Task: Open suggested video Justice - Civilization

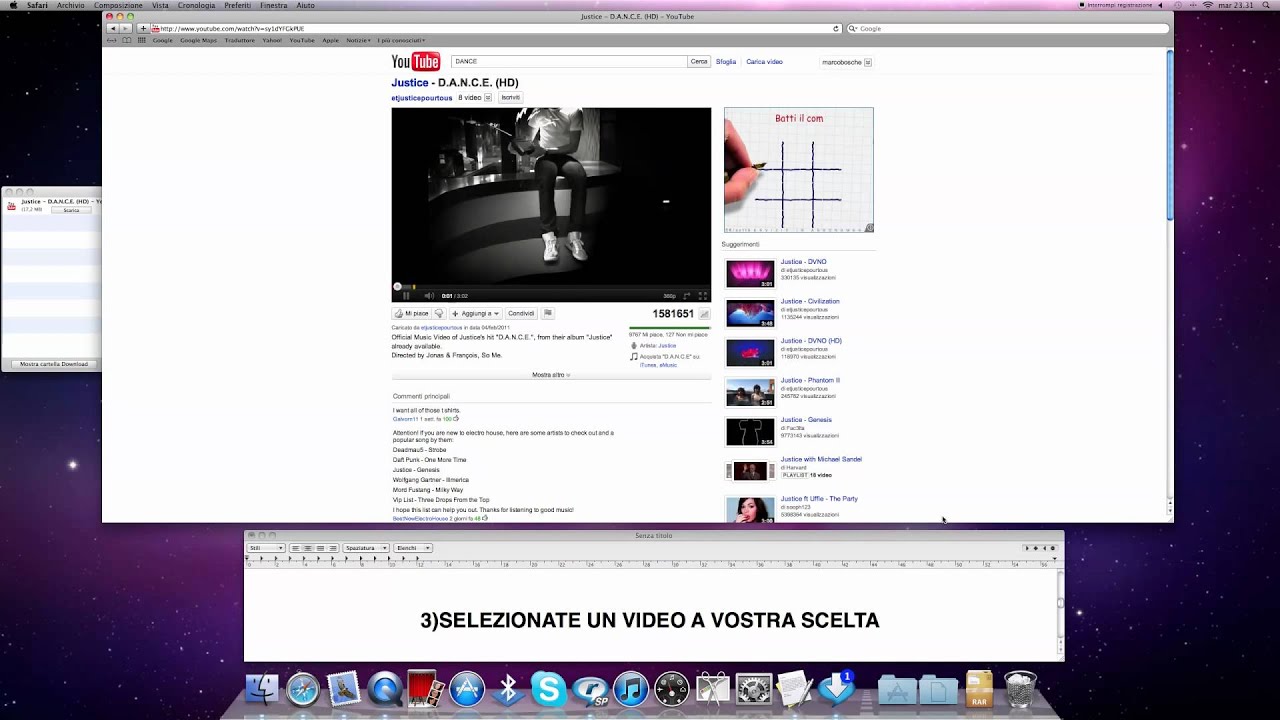Action: 810,301
